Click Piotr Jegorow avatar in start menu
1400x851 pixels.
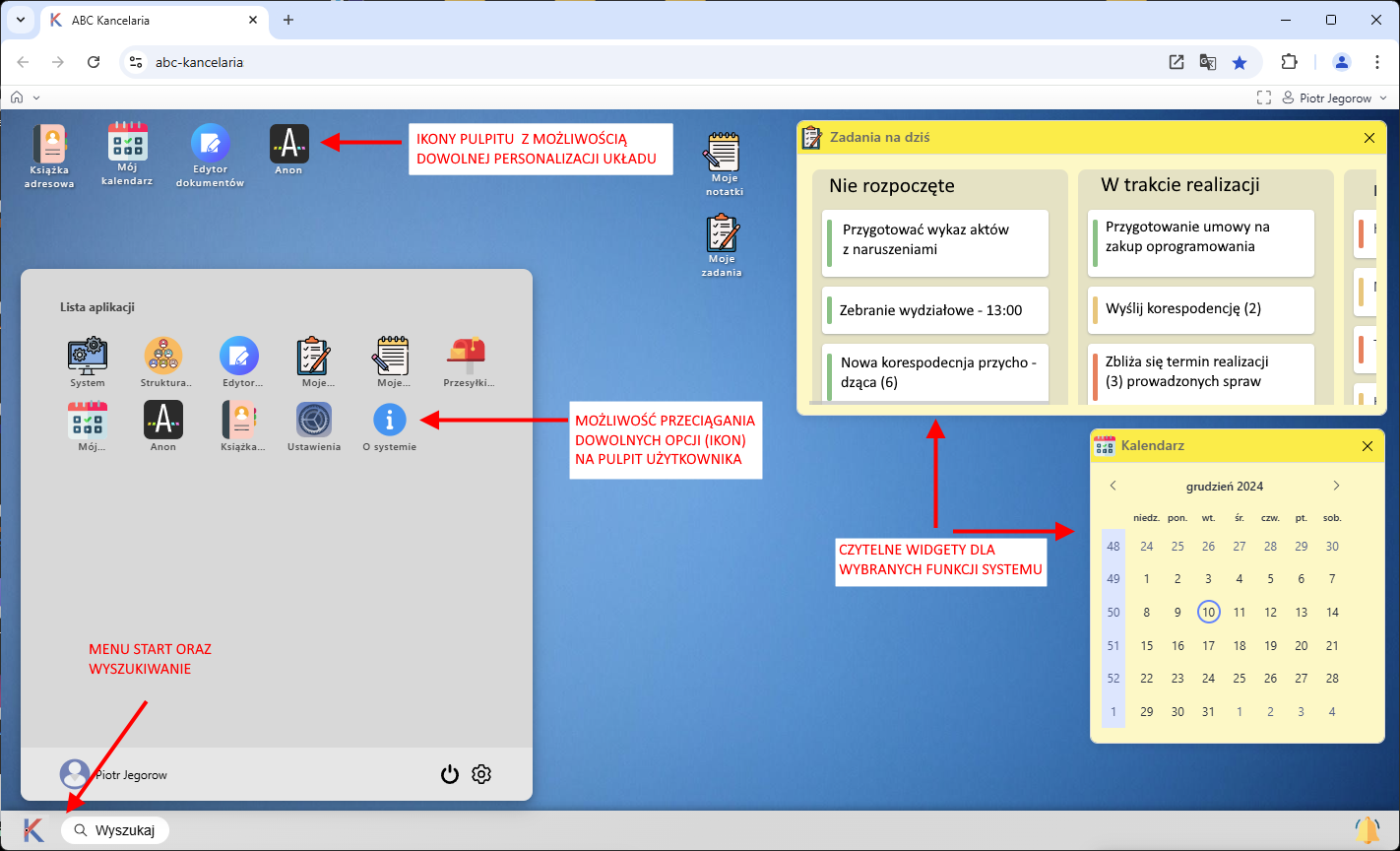[x=74, y=774]
